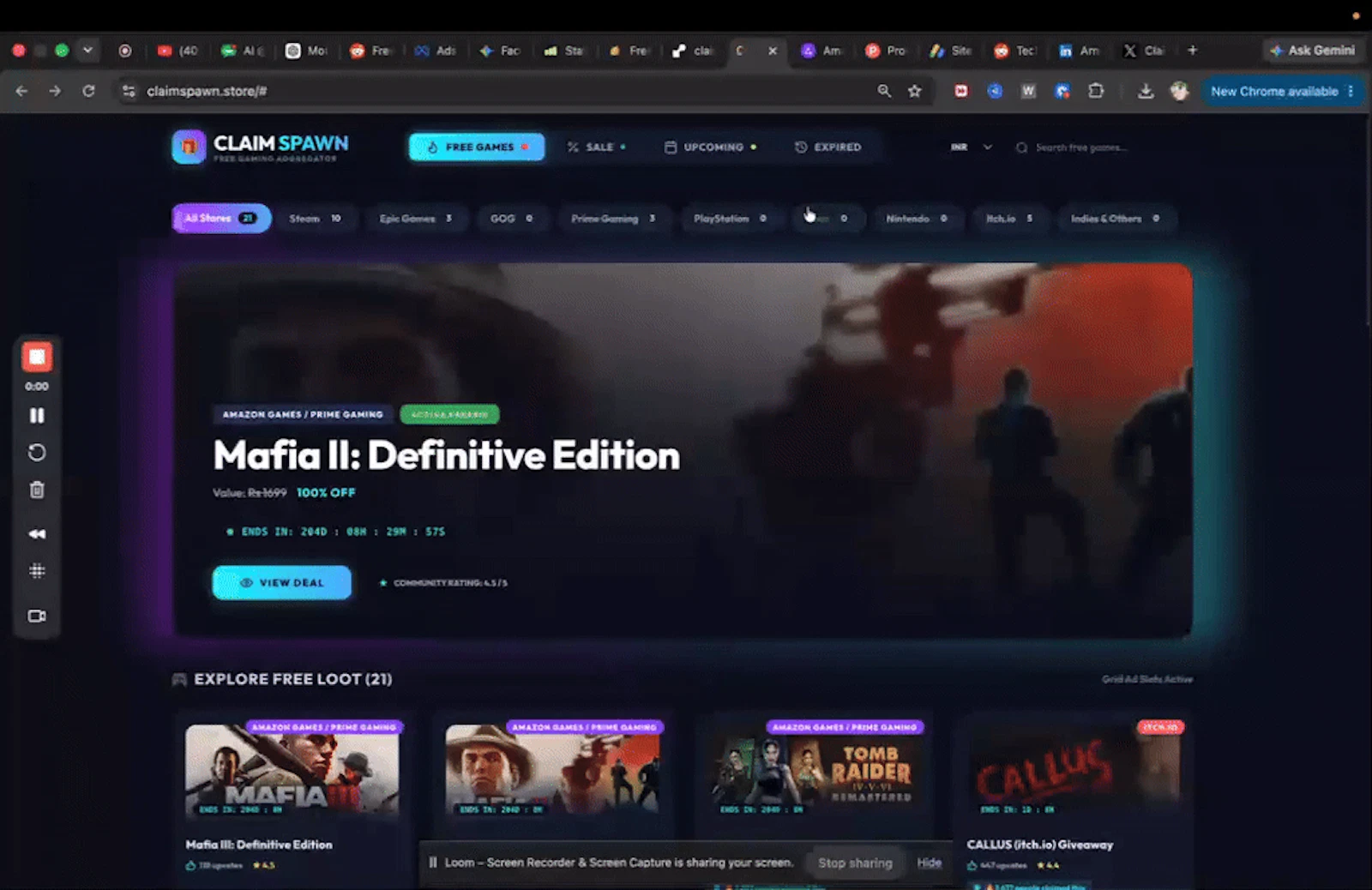This screenshot has height=890, width=1372.
Task: Click the red extension icon in the toolbar
Action: pos(961,91)
